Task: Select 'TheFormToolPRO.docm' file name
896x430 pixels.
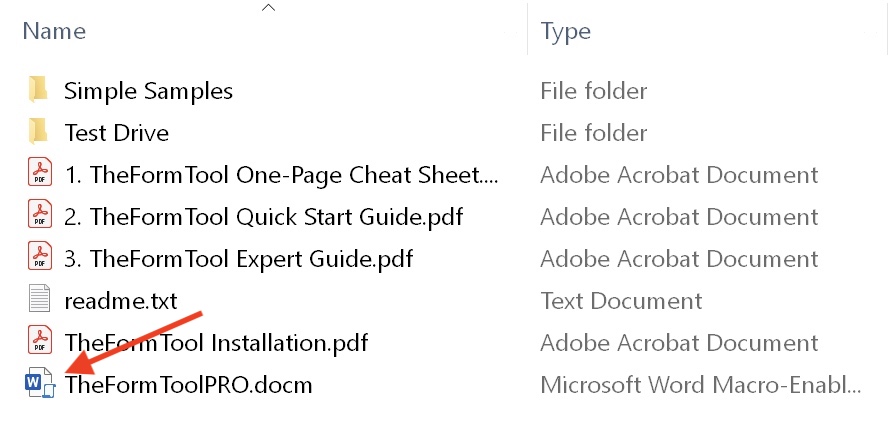Action: click(x=188, y=385)
